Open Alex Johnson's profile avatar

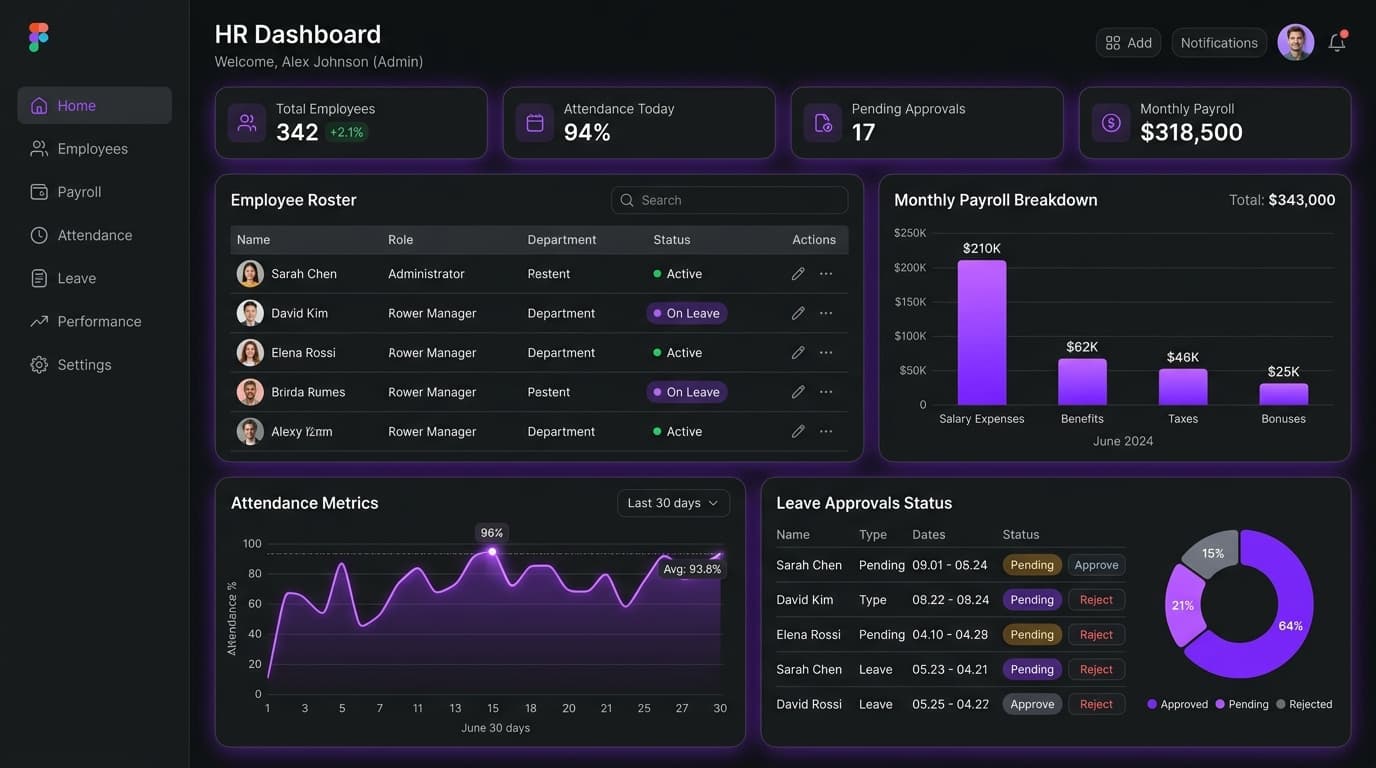coord(1296,42)
